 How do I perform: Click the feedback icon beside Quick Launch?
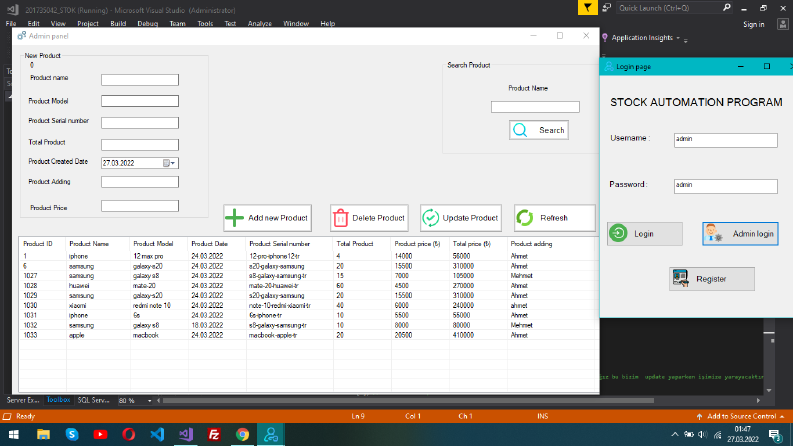(x=607, y=8)
